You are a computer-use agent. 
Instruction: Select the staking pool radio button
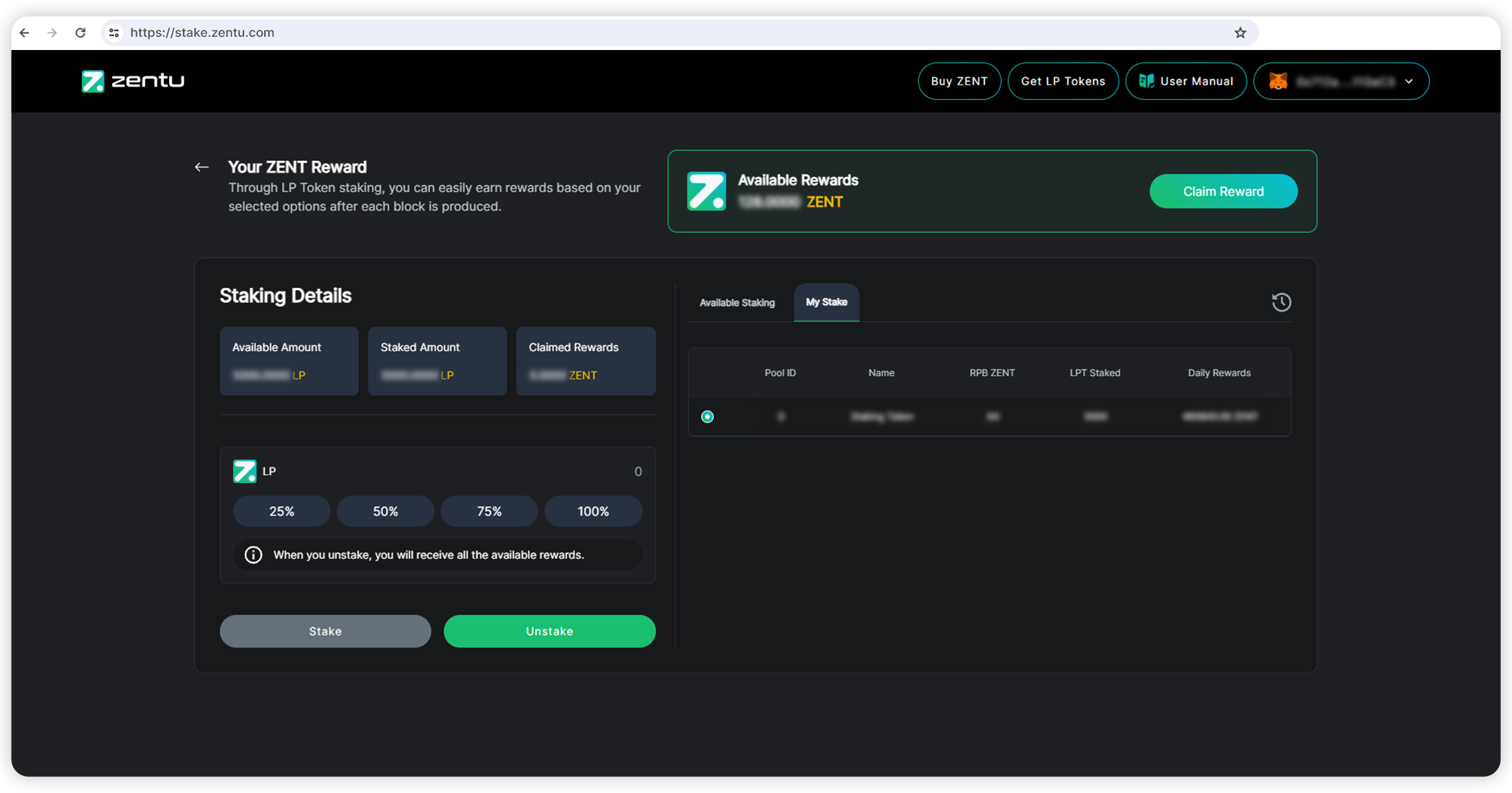tap(707, 417)
